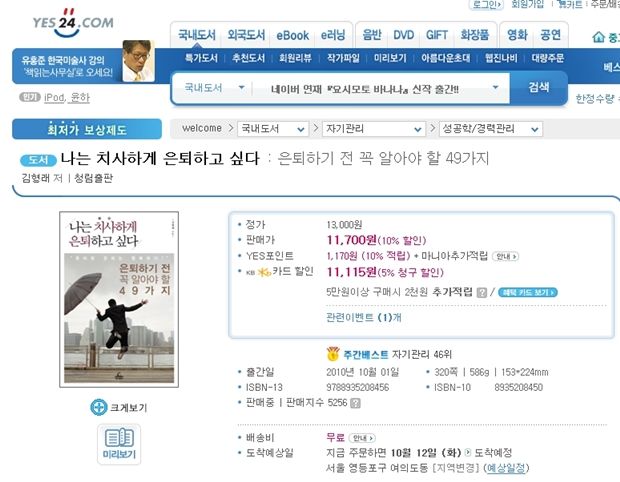Click the home icon at top right

click(598, 37)
